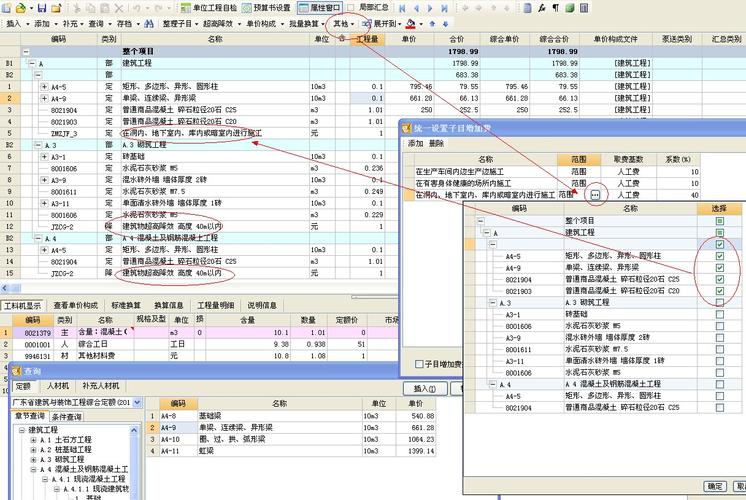Click the Paste clipboard icon

click(105, 8)
